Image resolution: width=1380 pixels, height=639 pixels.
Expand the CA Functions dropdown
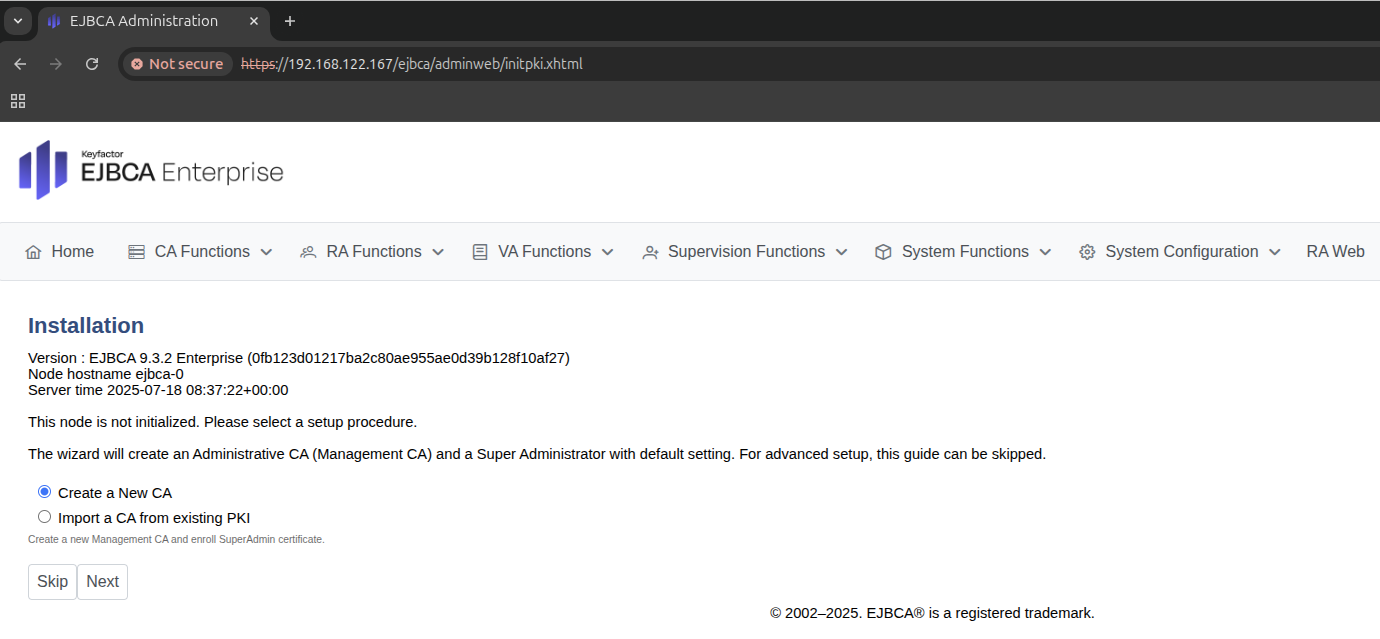[x=268, y=251]
